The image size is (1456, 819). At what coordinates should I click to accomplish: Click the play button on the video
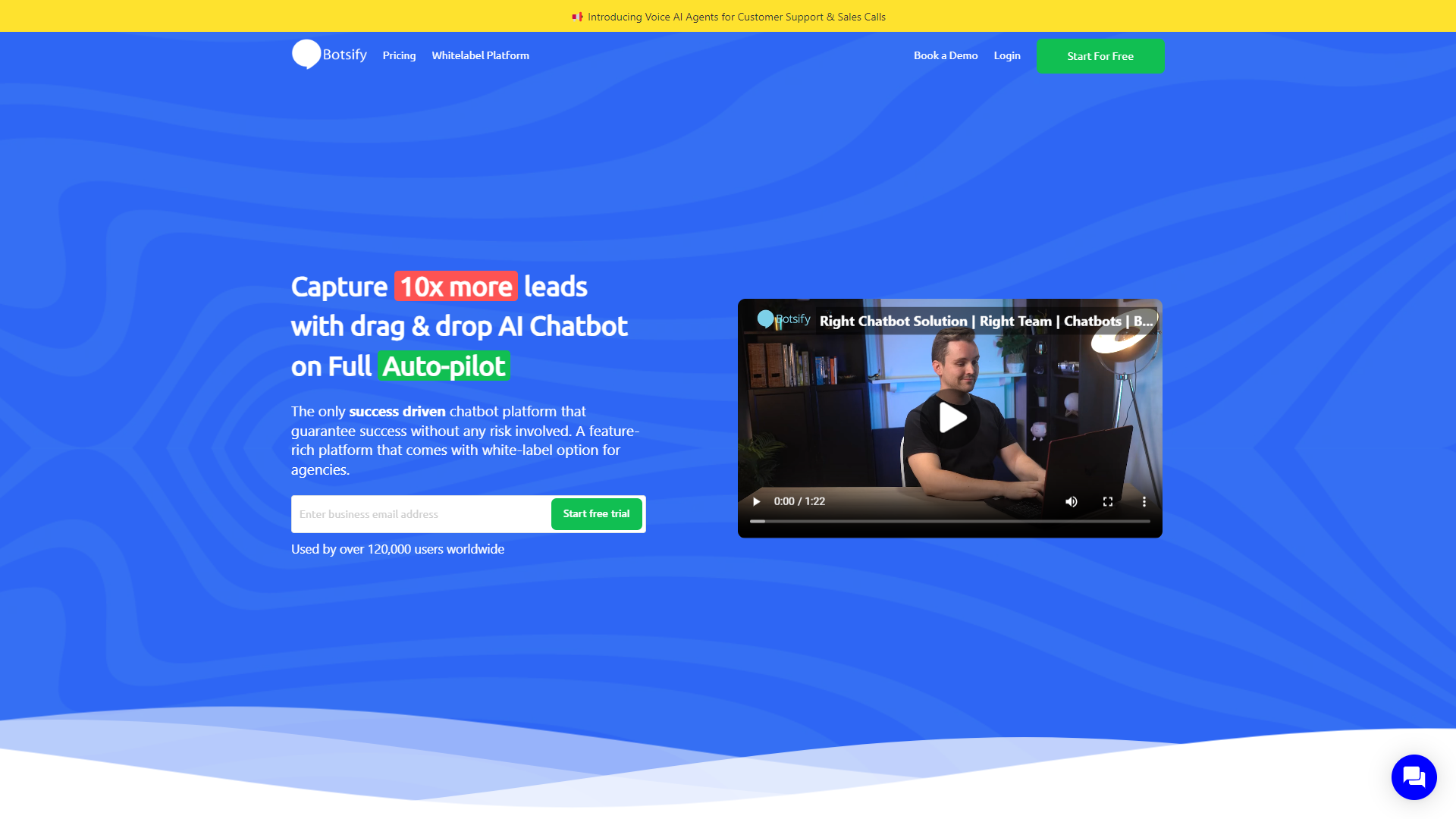click(950, 418)
